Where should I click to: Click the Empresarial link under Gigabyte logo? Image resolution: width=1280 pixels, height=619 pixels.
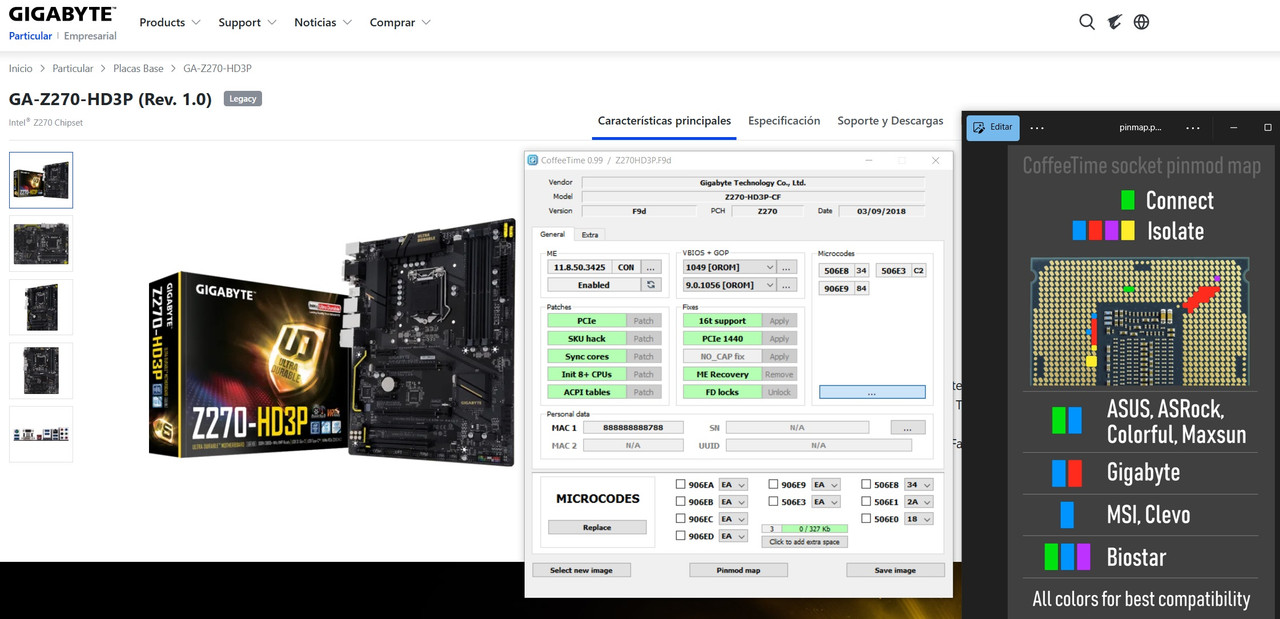pos(90,36)
